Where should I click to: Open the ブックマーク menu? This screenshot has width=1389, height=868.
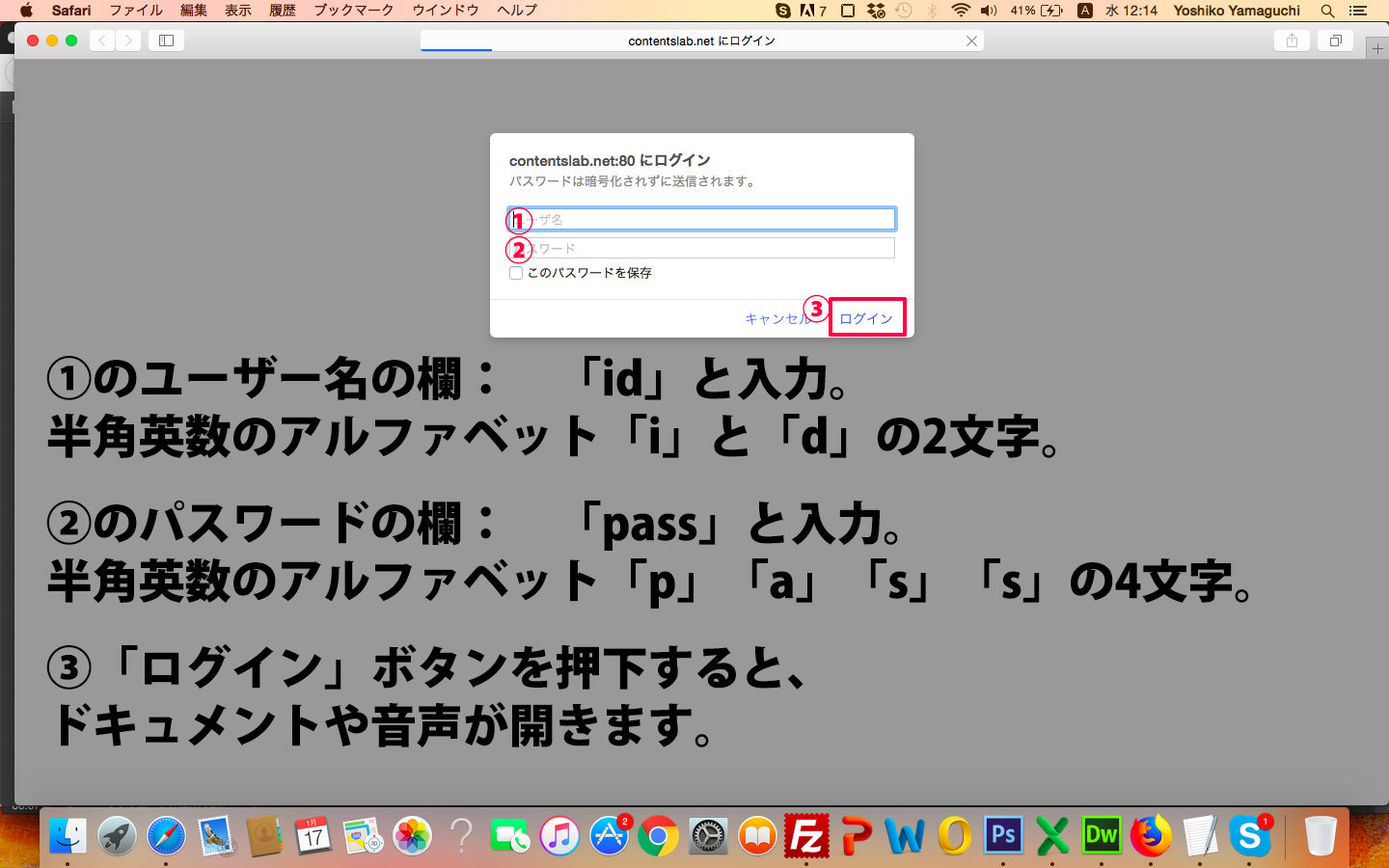pos(353,11)
